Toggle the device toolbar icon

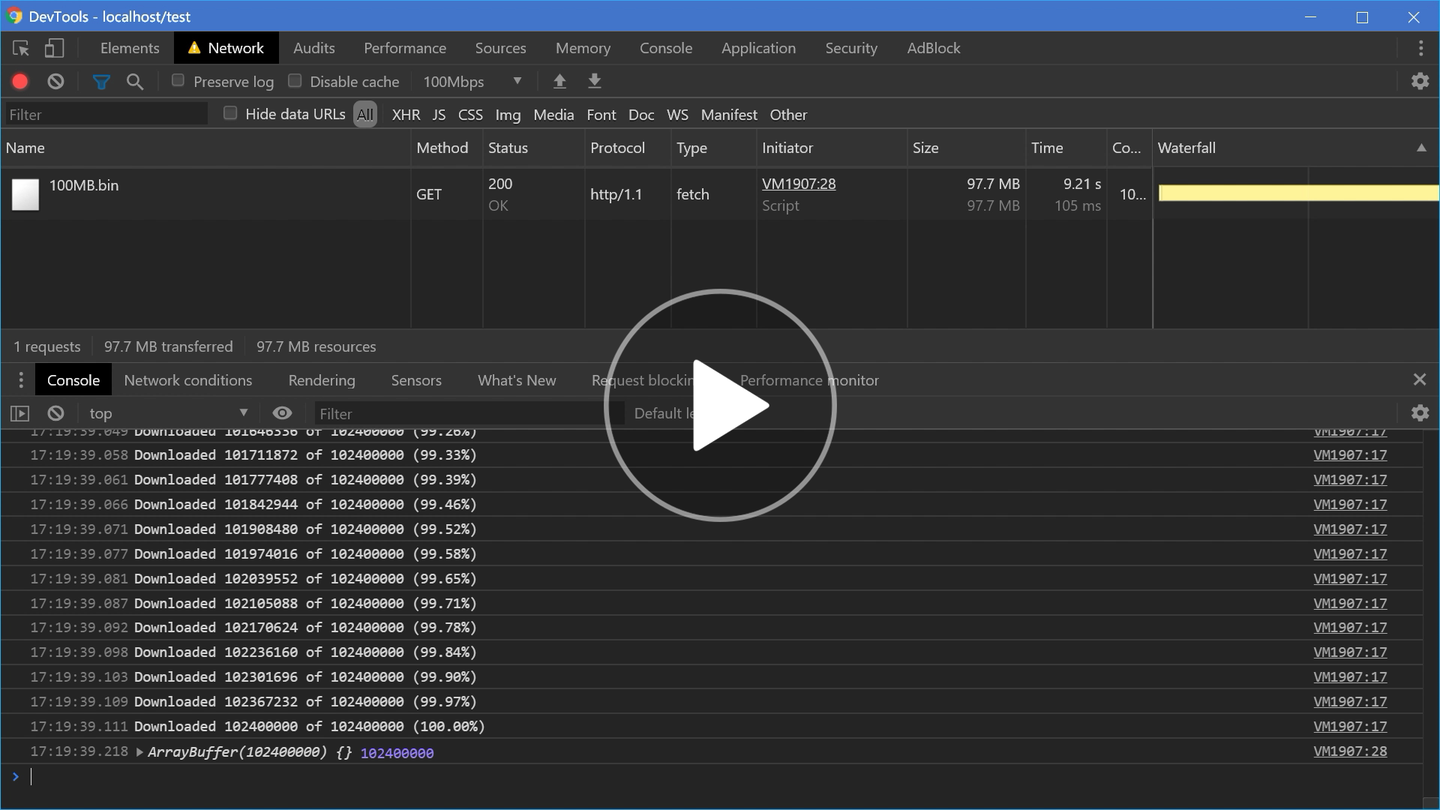click(54, 47)
